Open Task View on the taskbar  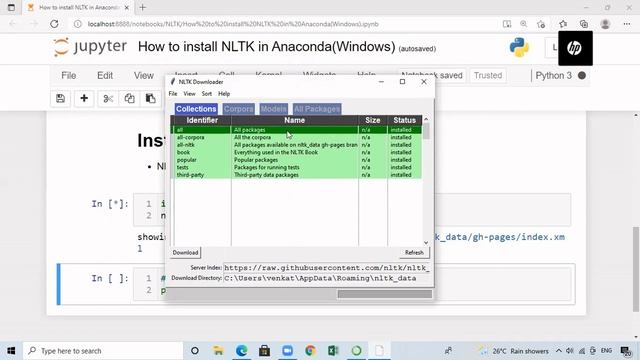[195, 351]
